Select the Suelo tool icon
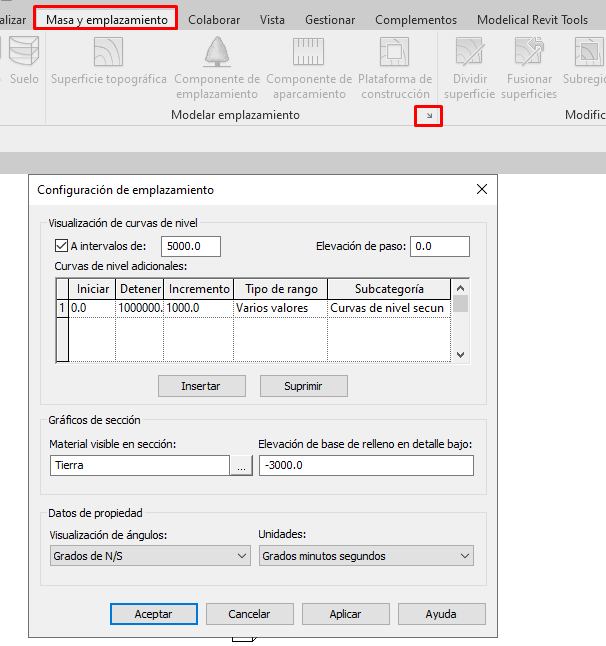The height and width of the screenshot is (646, 606). [x=24, y=51]
